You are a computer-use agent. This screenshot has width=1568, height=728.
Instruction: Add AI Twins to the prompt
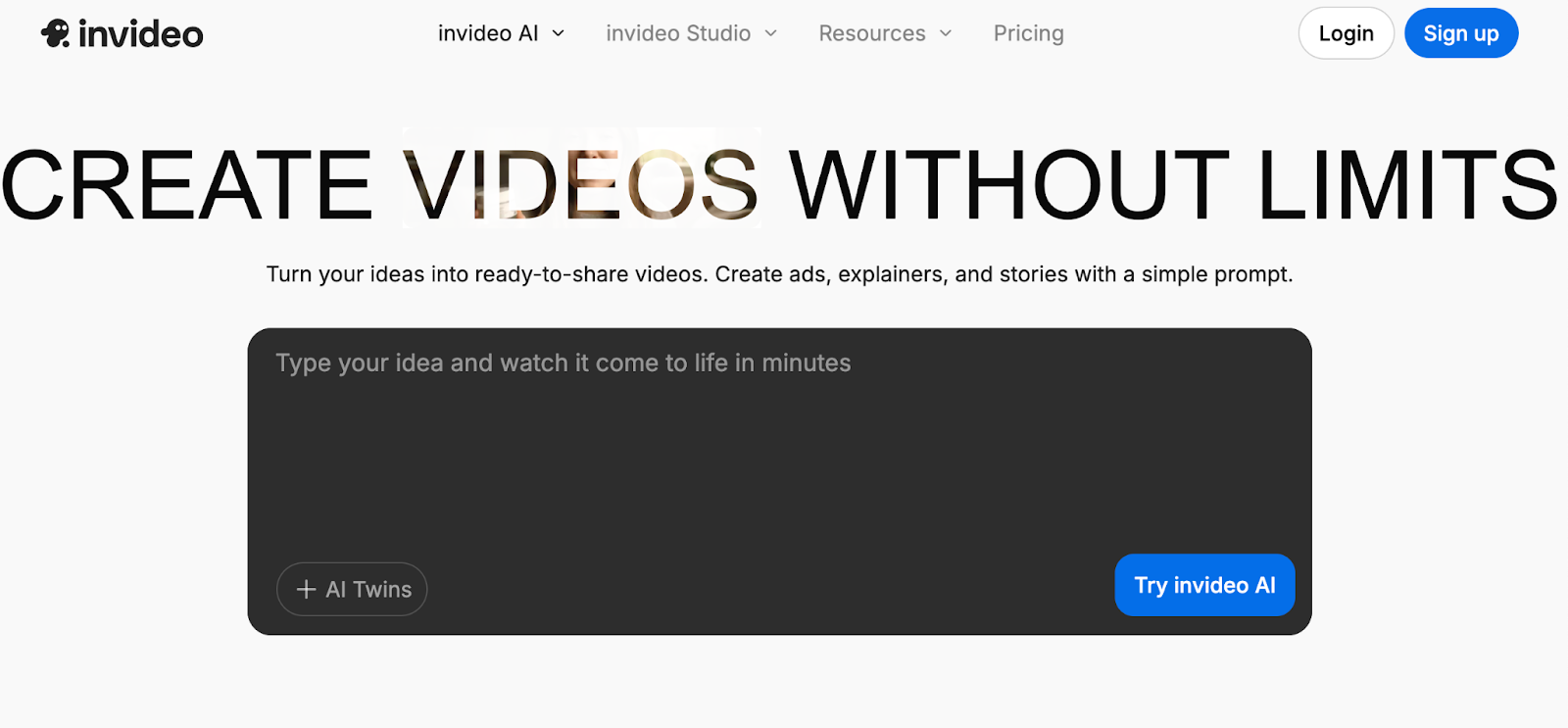click(352, 589)
